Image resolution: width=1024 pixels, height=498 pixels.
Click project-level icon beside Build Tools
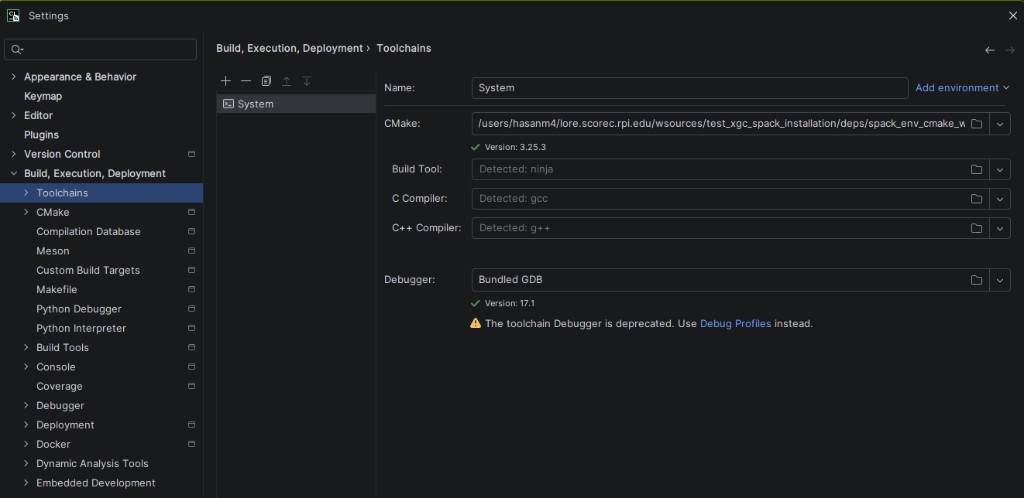pyautogui.click(x=191, y=347)
